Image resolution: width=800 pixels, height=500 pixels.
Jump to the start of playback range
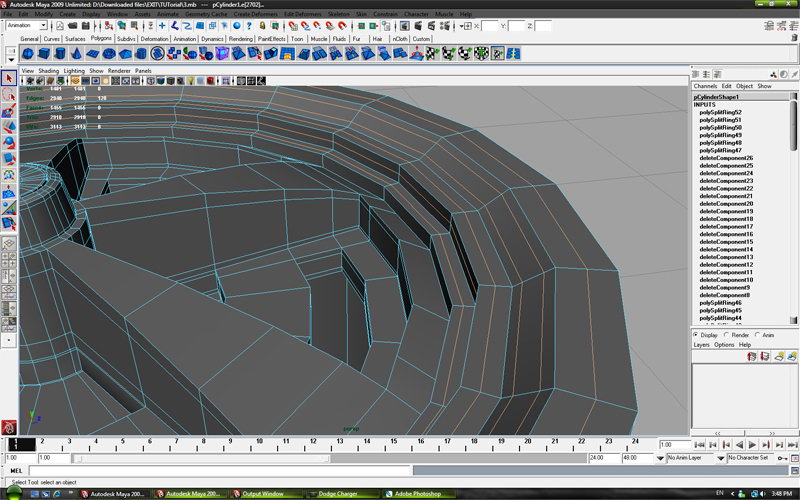point(697,444)
